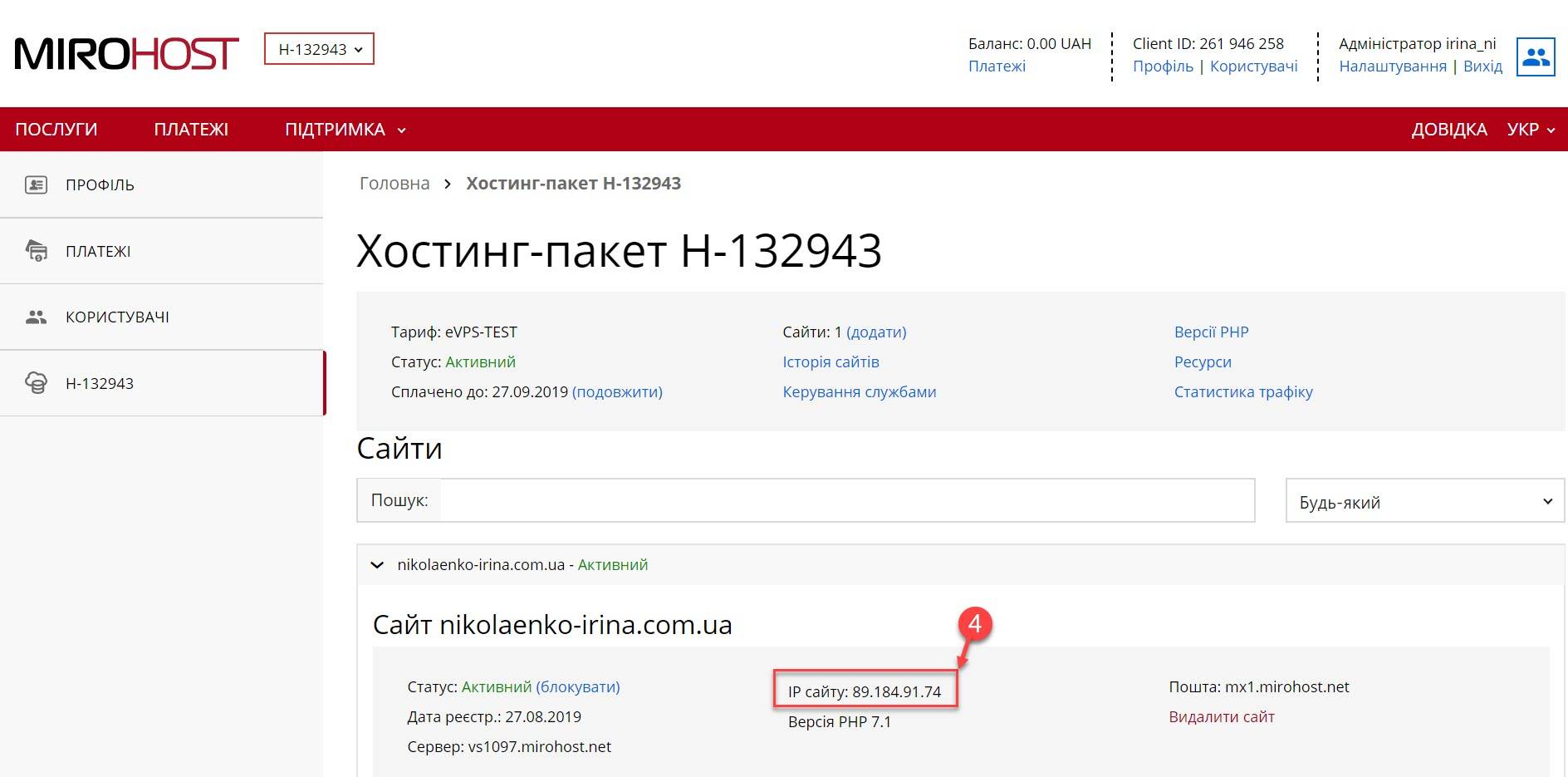Focus the Пошук site search field
Image resolution: width=1568 pixels, height=777 pixels.
847,500
